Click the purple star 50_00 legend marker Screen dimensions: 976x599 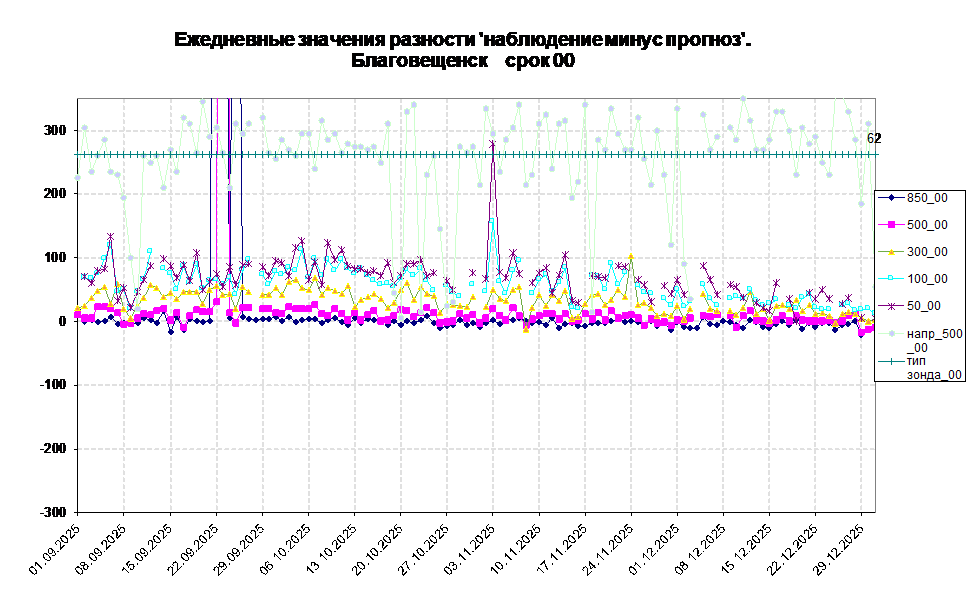point(890,306)
